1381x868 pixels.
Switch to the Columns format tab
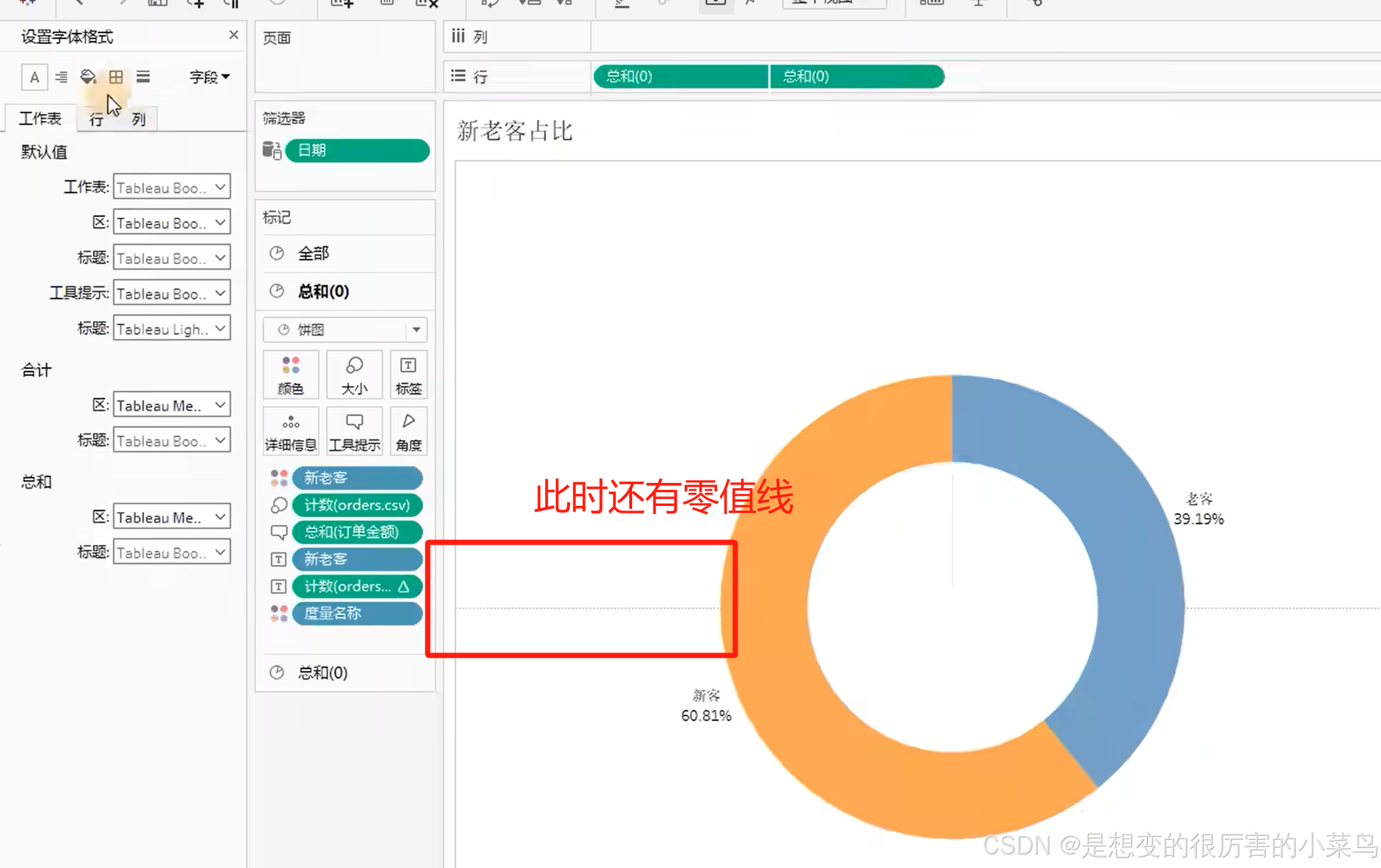coord(138,120)
